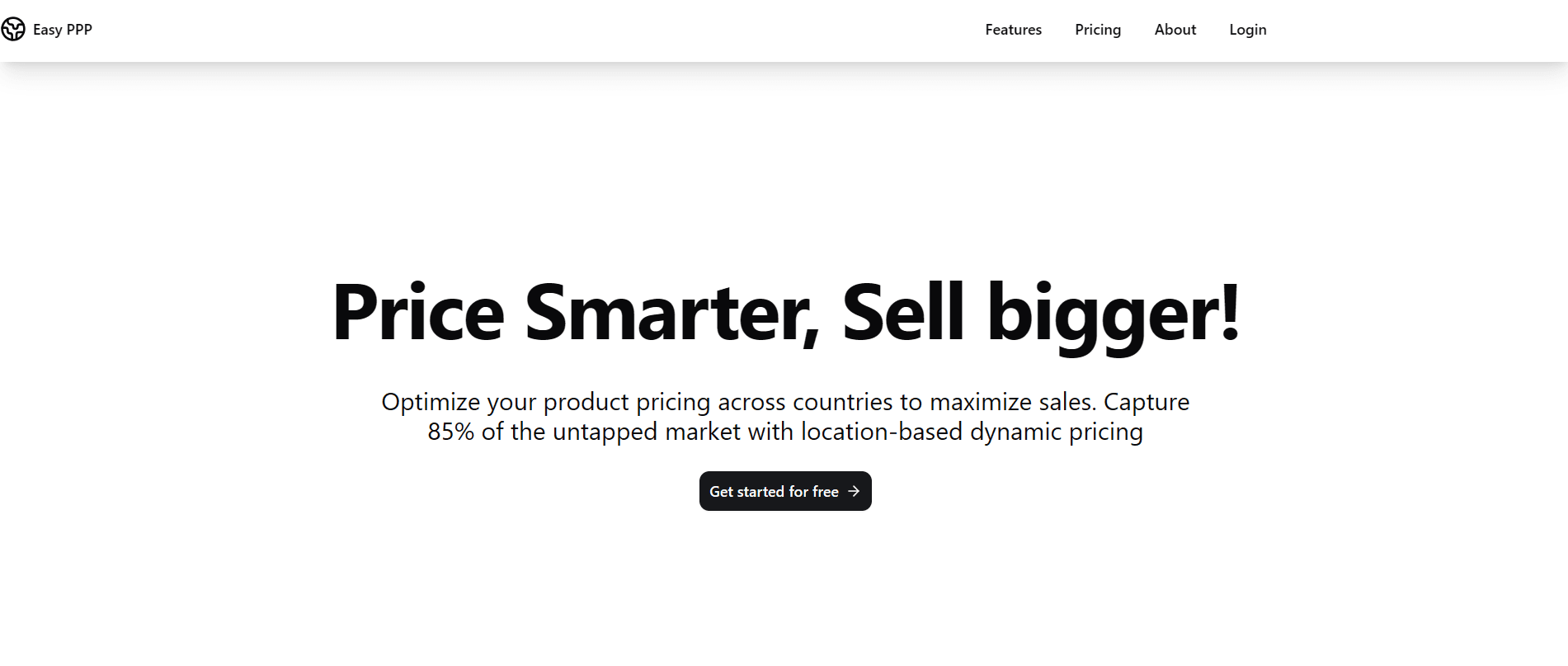The width and height of the screenshot is (1568, 666).
Task: Click the "85%" figure in the description
Action: 450,432
